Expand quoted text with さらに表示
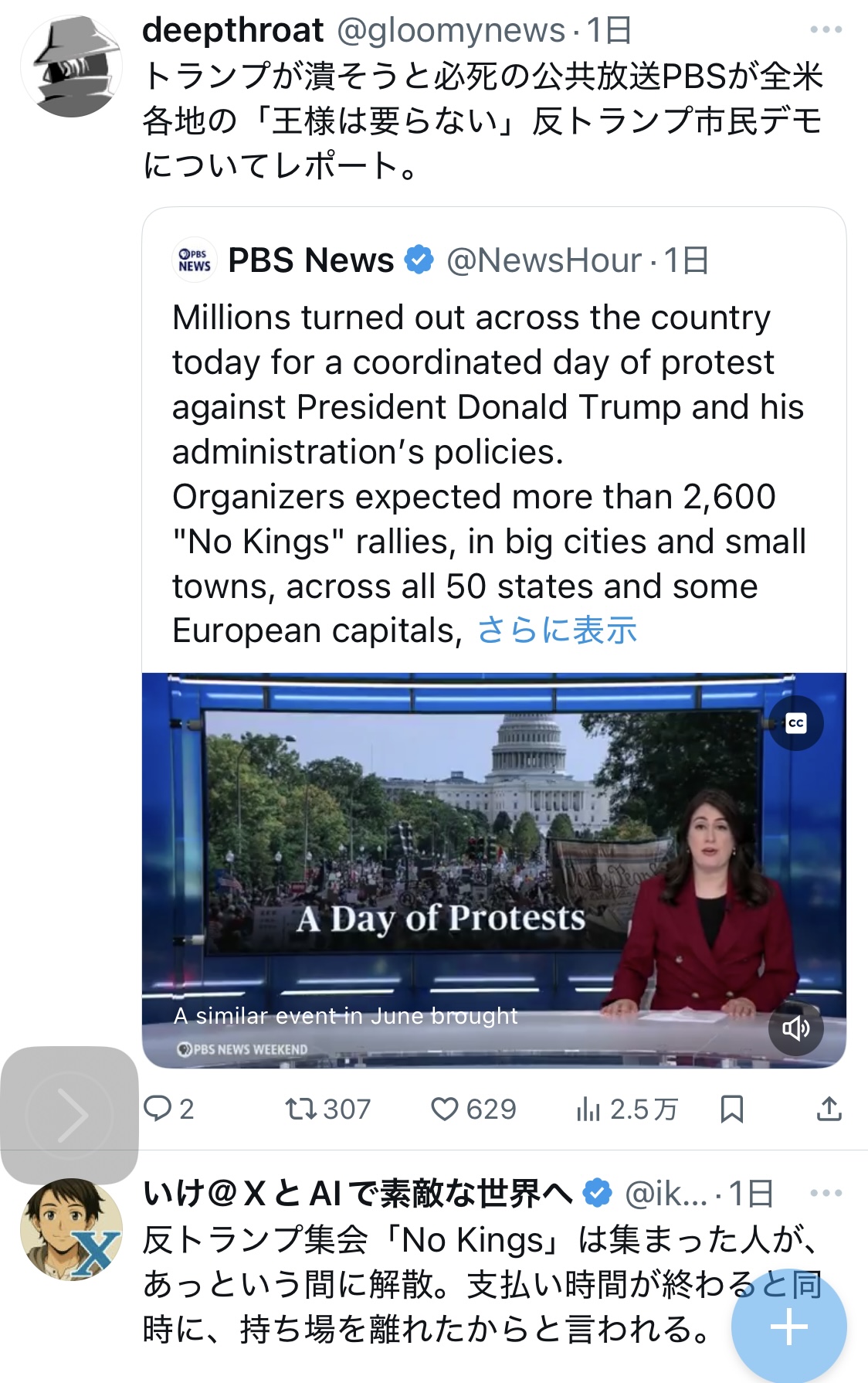Viewport: 868px width, 1383px height. pyautogui.click(x=557, y=630)
